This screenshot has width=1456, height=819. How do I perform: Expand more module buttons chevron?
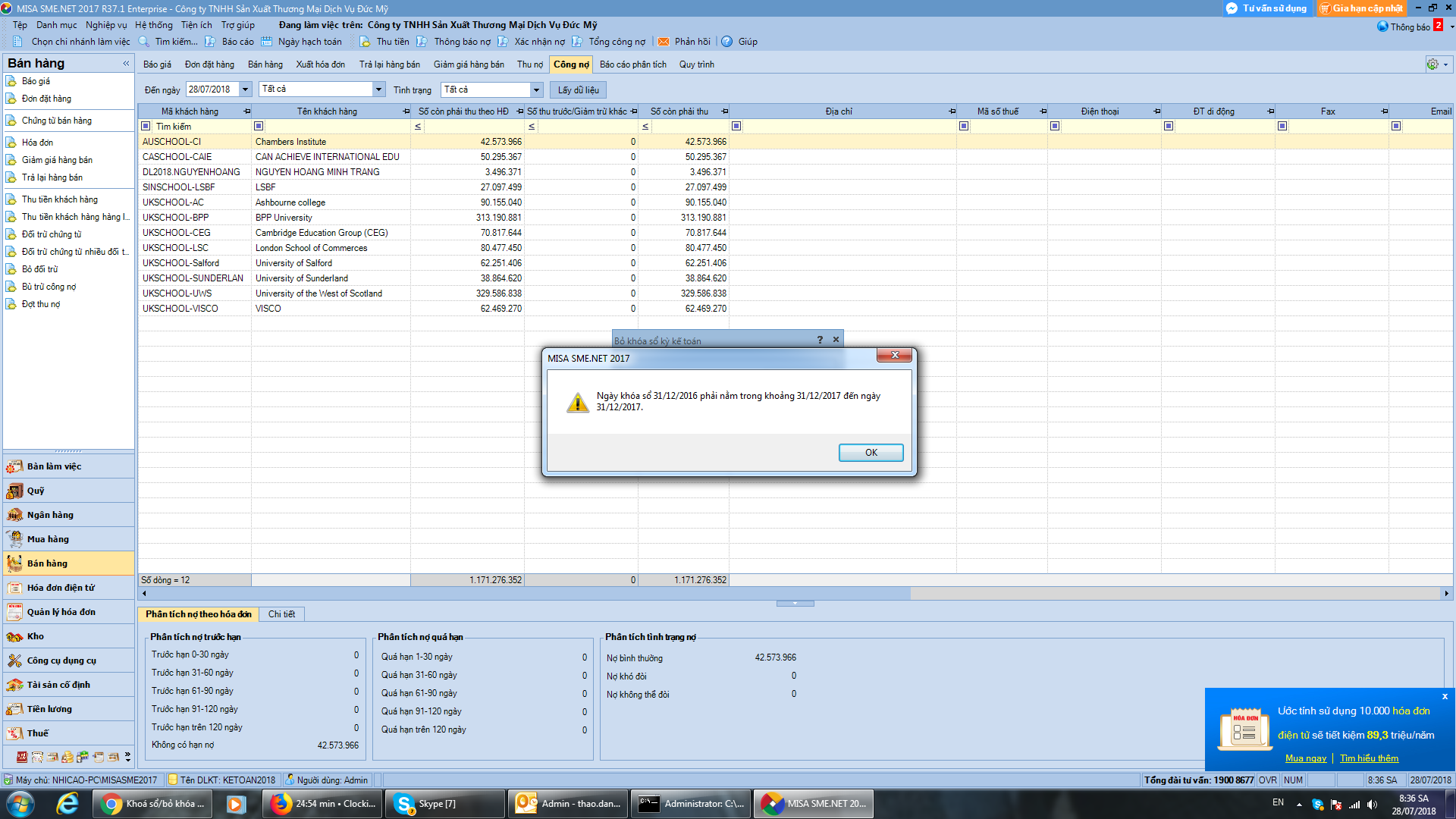point(127,757)
